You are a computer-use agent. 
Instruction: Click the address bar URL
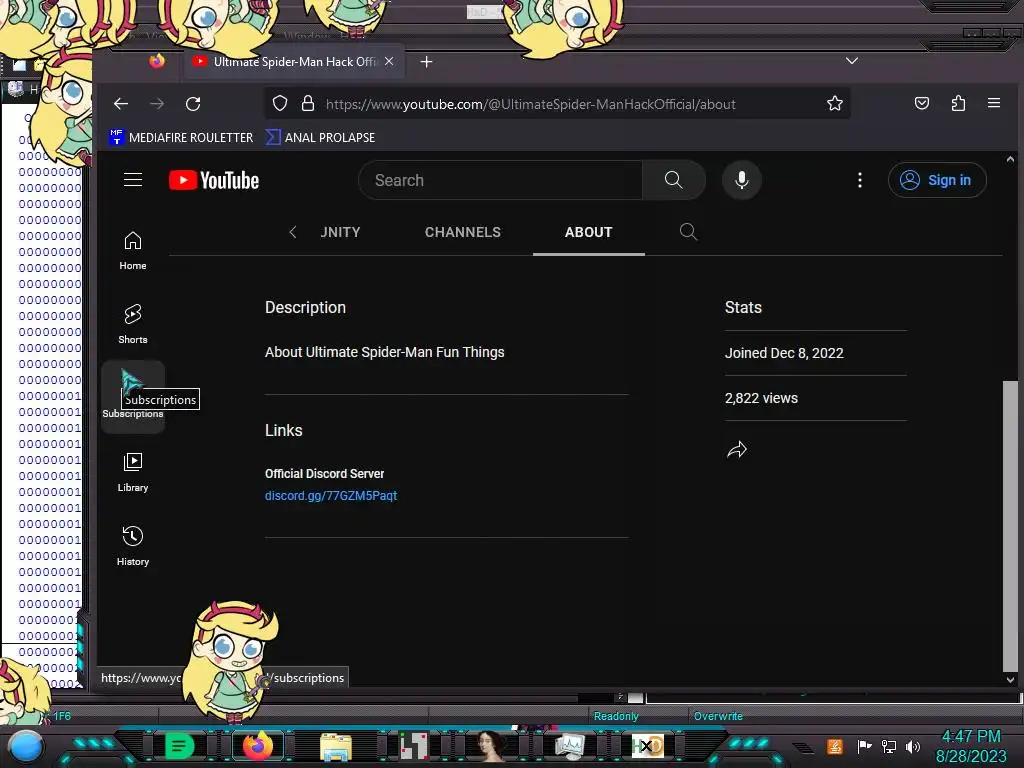pos(530,104)
